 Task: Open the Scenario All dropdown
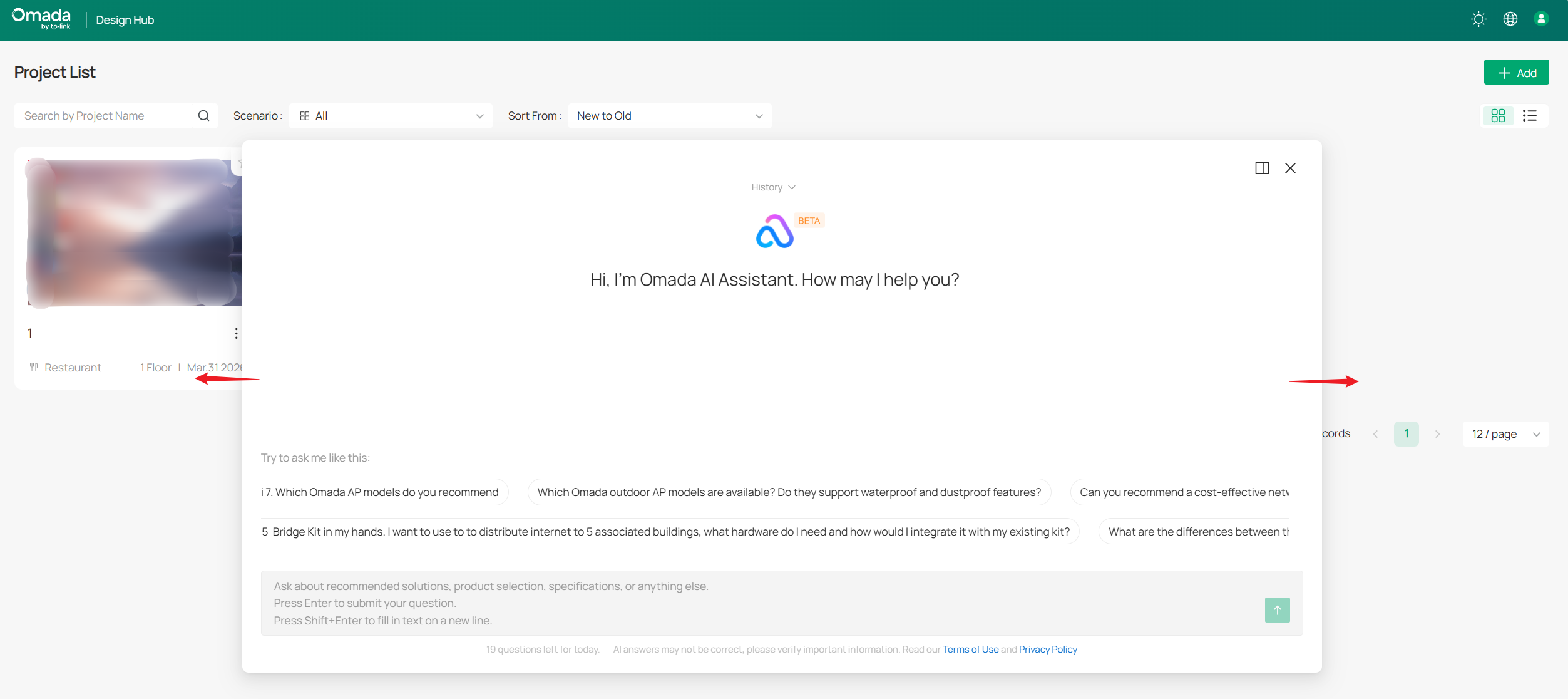391,116
